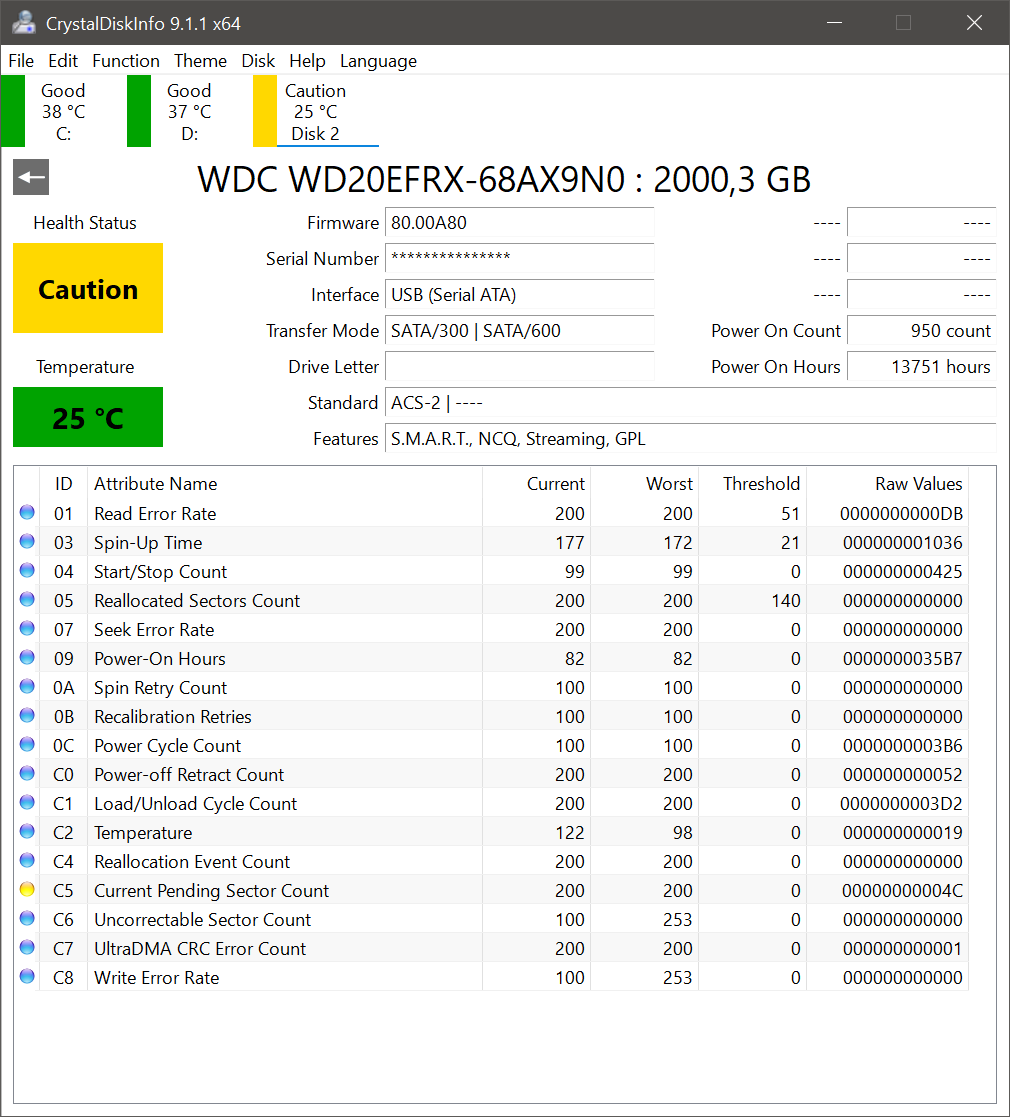Open the Disk menu
The image size is (1010, 1117).
pos(258,61)
